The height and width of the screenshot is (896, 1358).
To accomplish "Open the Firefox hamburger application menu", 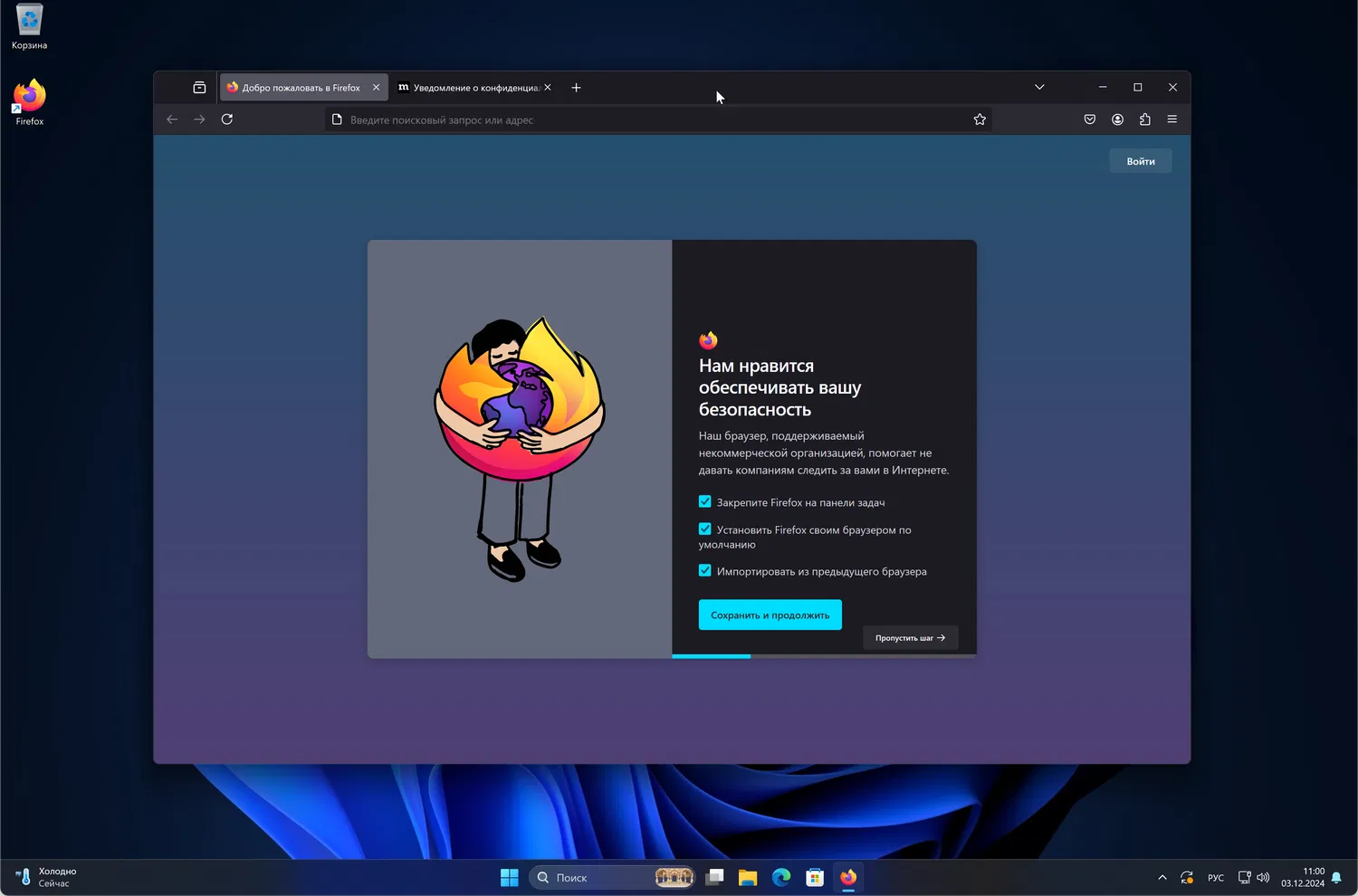I will [x=1172, y=119].
